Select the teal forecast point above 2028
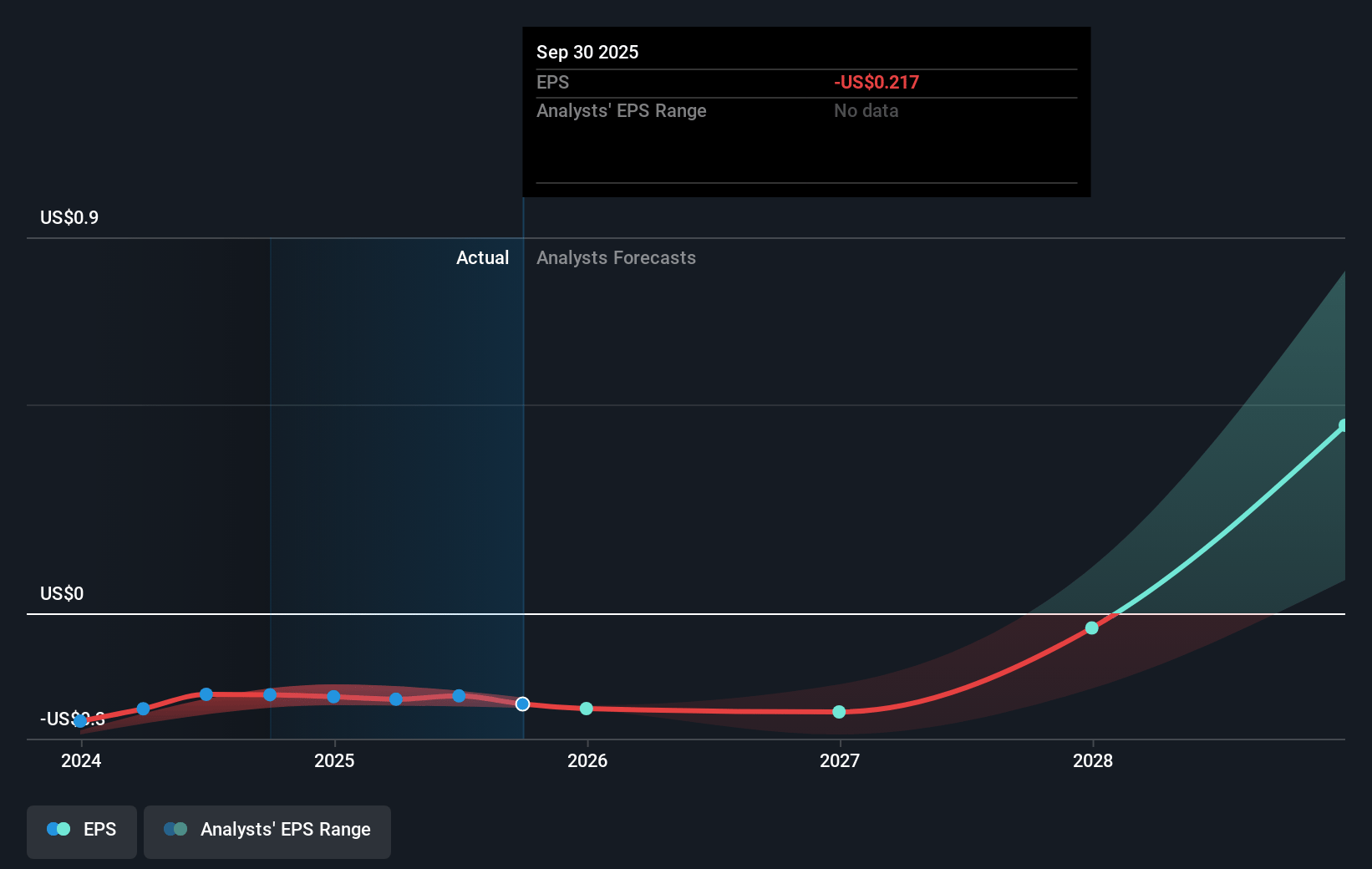Viewport: 1372px width, 869px height. point(1091,628)
